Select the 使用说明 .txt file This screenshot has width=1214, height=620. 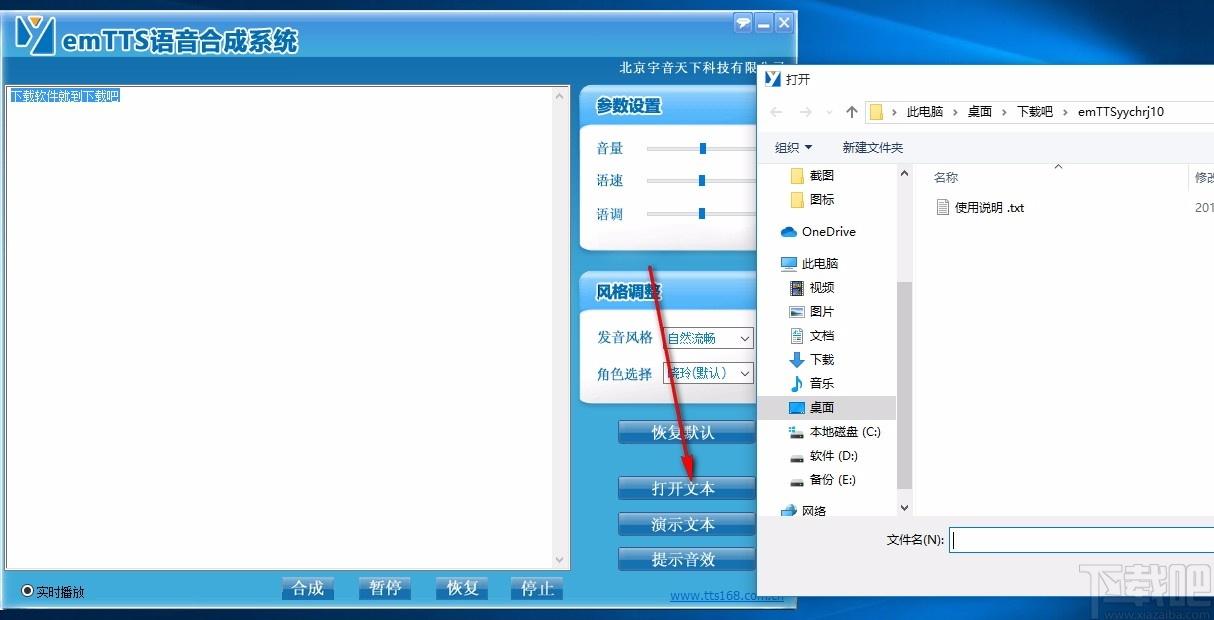click(x=980, y=207)
